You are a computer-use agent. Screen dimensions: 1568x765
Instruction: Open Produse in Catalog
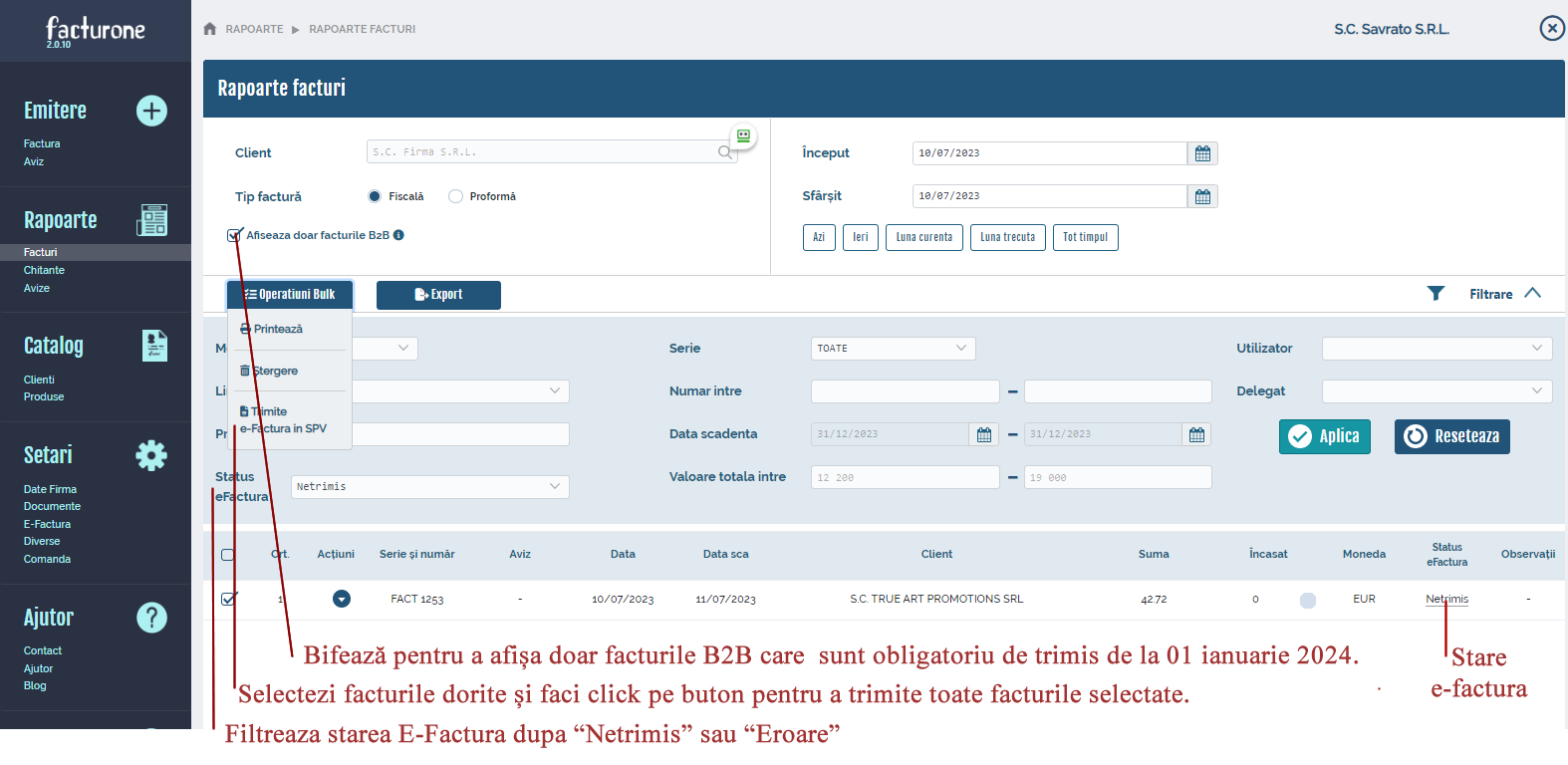tap(44, 396)
